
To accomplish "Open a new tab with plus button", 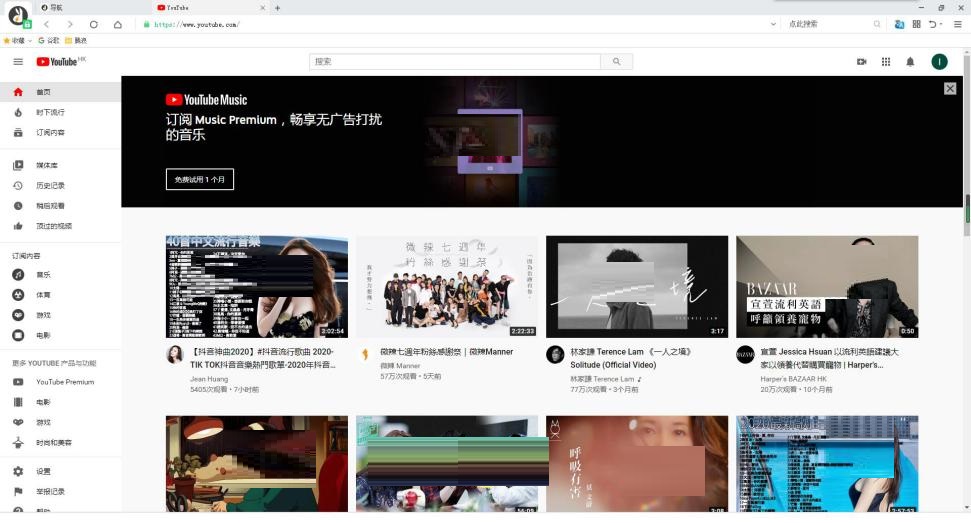I will [x=277, y=7].
